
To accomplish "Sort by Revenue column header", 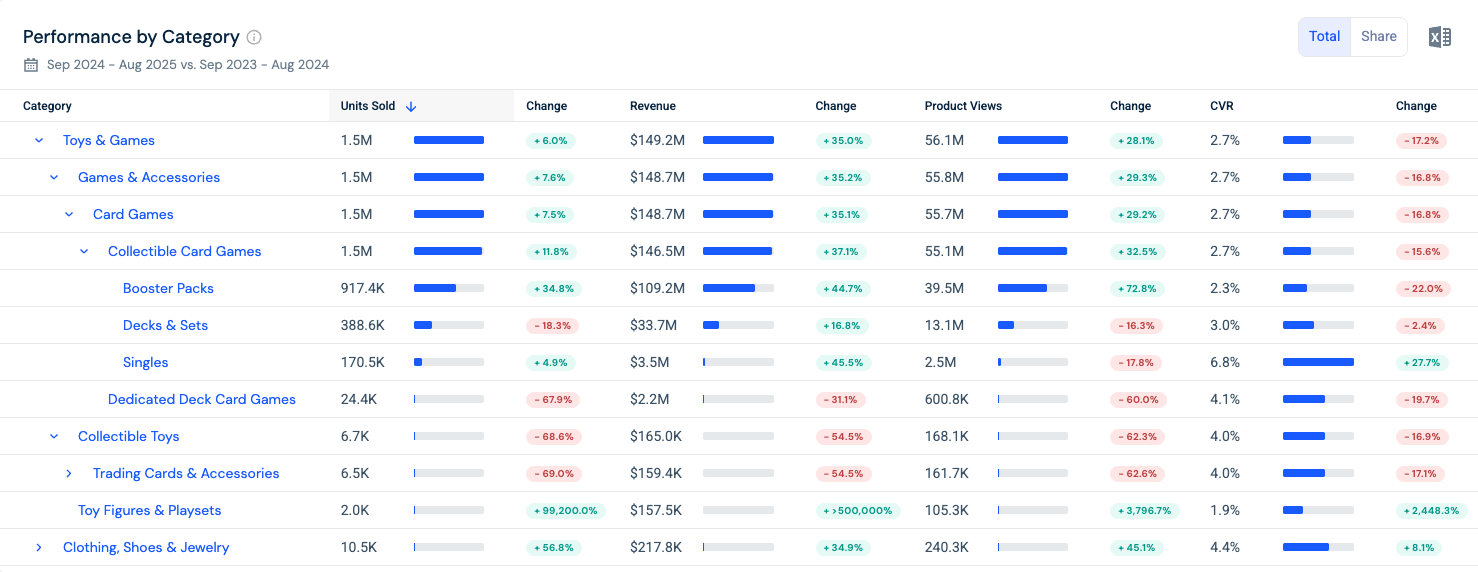I will coord(653,106).
